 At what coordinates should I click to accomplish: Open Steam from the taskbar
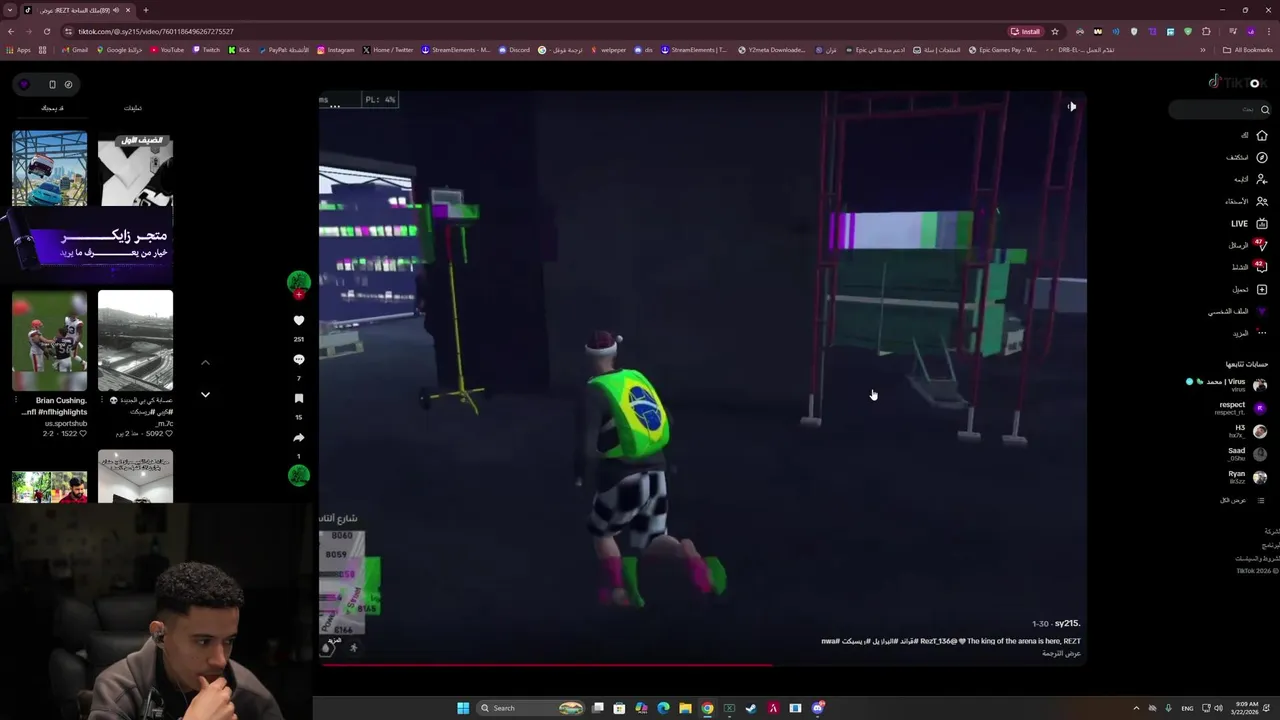[751, 708]
